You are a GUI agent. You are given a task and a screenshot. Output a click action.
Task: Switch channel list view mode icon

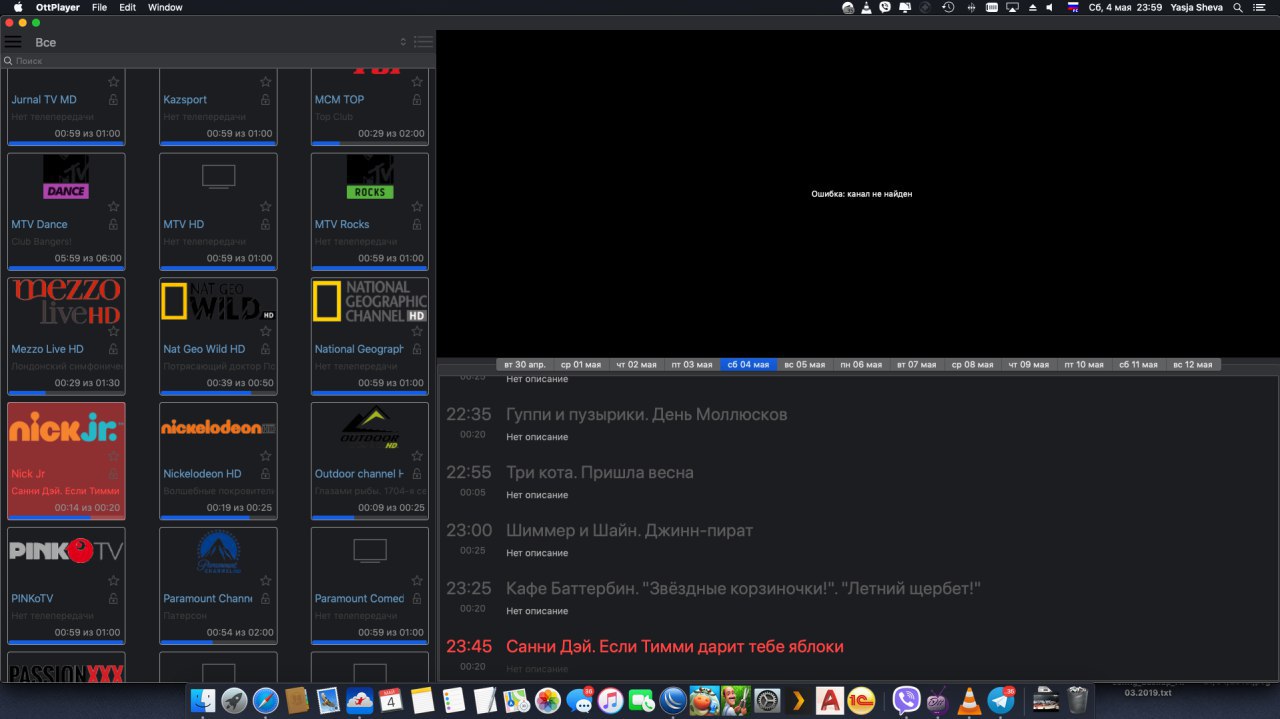tap(424, 42)
